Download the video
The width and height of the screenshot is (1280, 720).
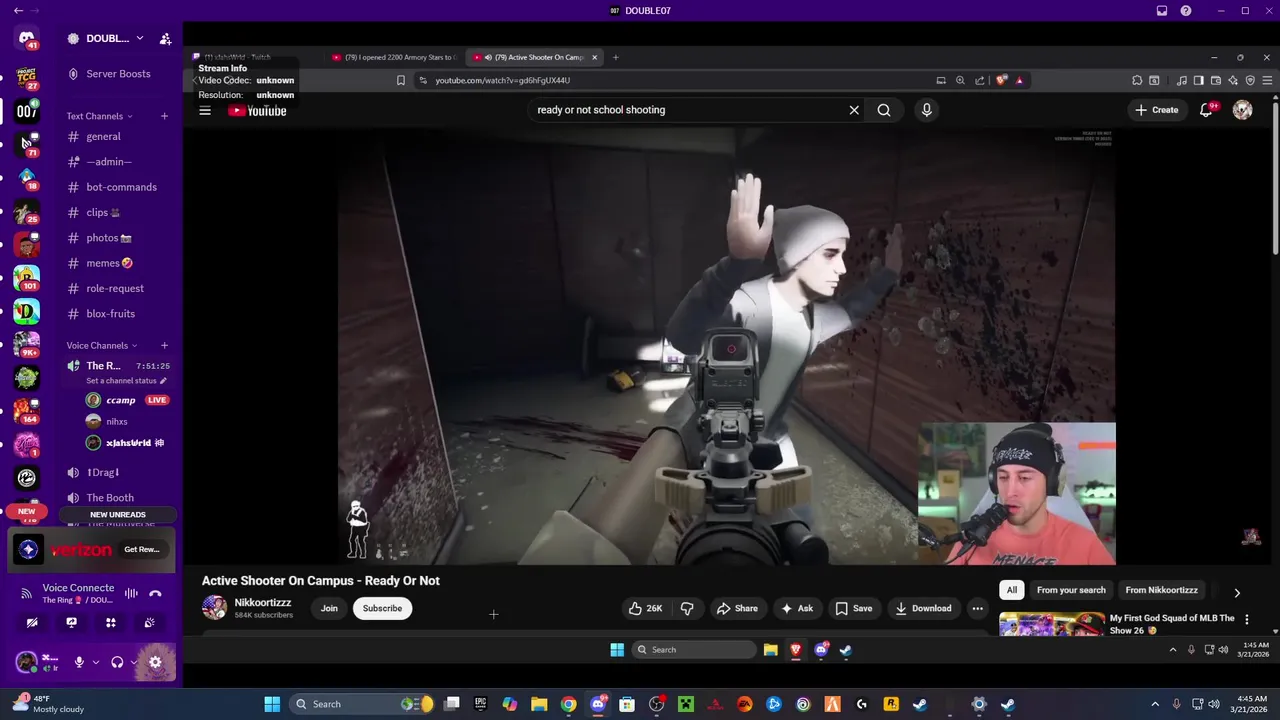click(923, 608)
